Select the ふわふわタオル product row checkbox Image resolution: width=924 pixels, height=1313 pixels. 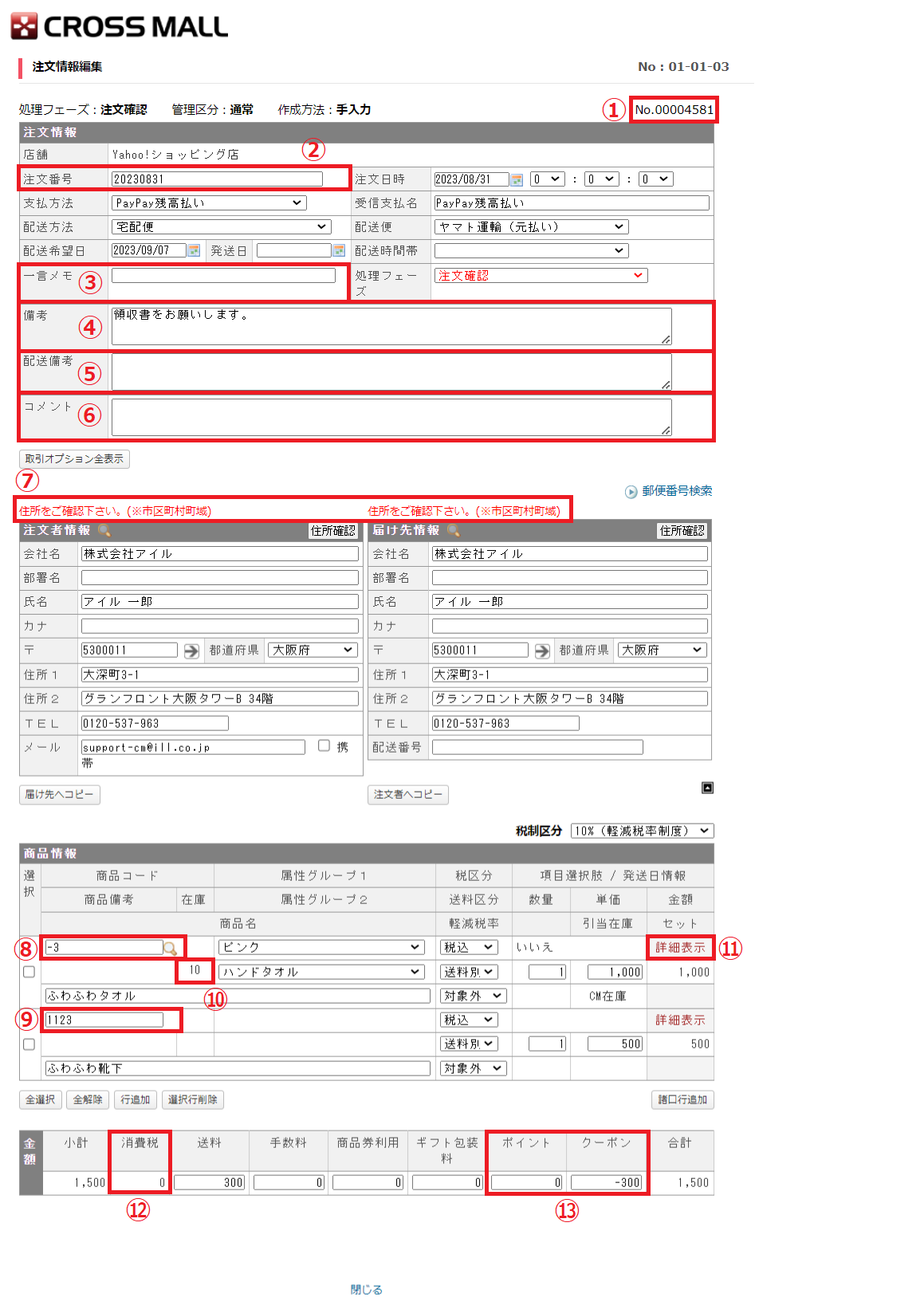[x=29, y=972]
